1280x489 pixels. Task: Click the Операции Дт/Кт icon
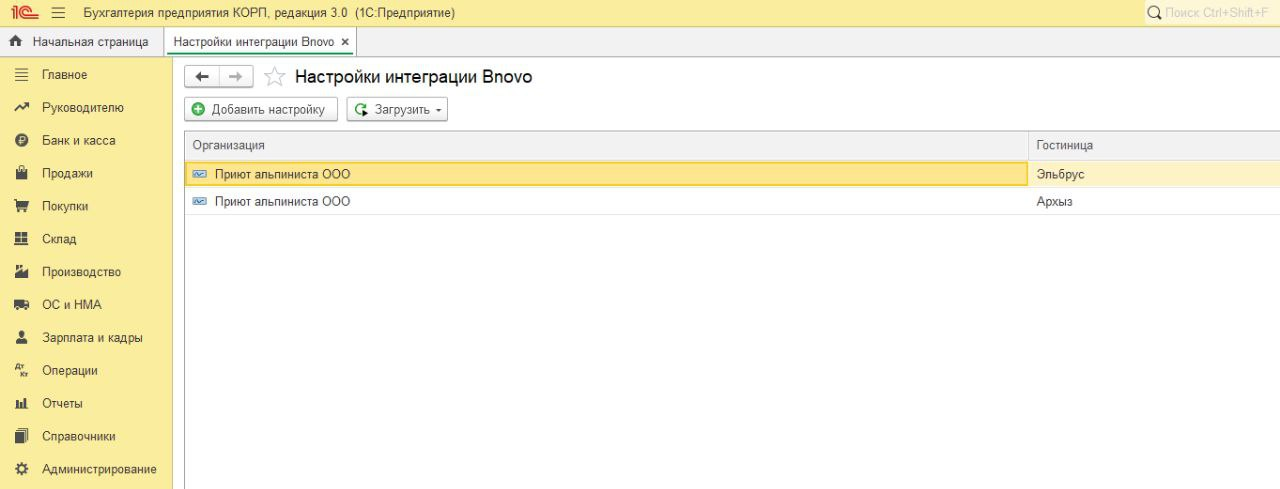20,371
